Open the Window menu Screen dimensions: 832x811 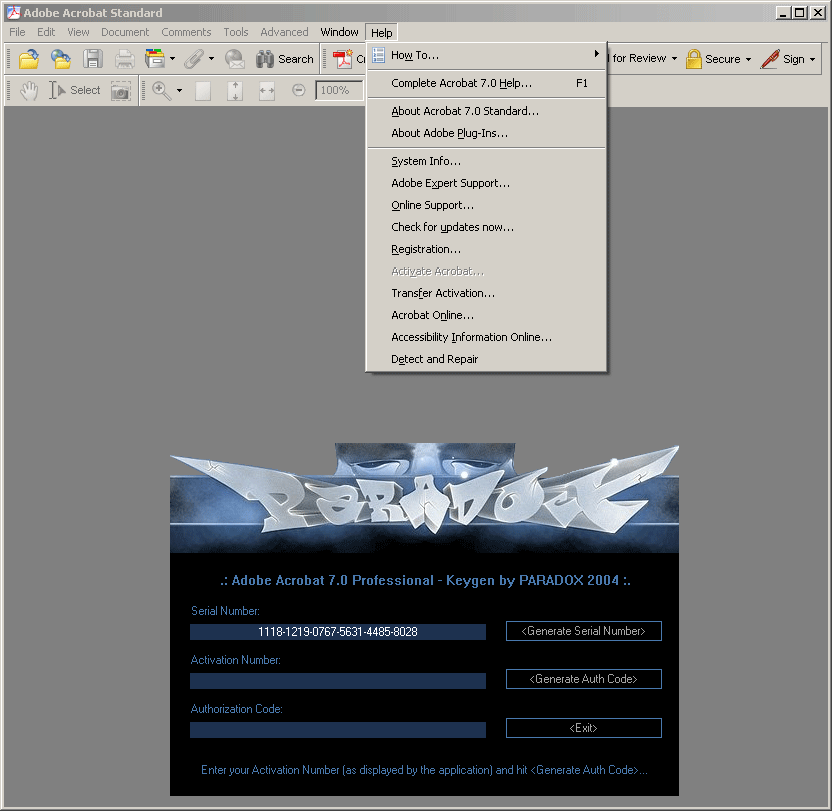click(340, 32)
